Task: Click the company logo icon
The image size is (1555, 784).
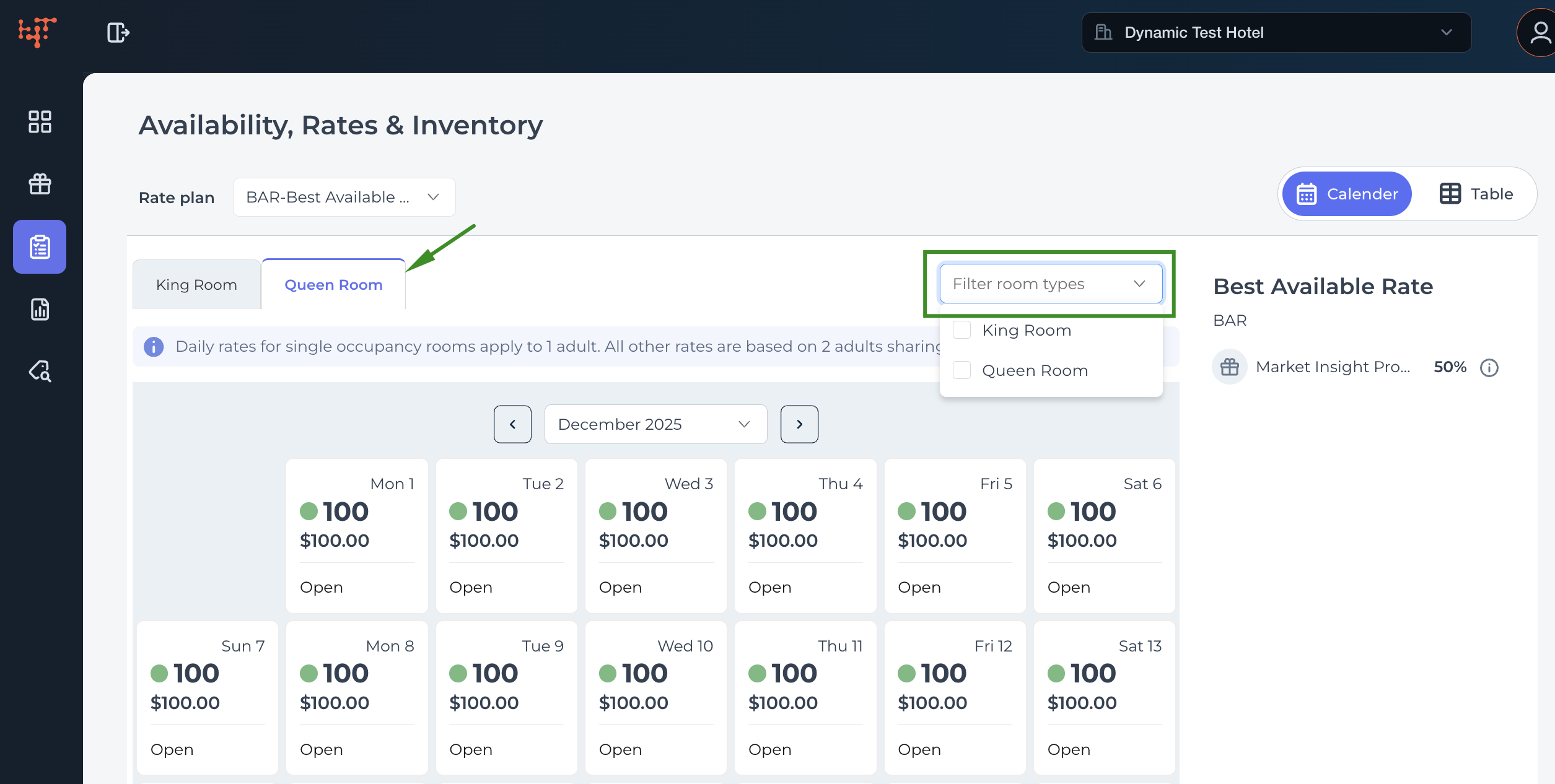Action: [x=37, y=32]
